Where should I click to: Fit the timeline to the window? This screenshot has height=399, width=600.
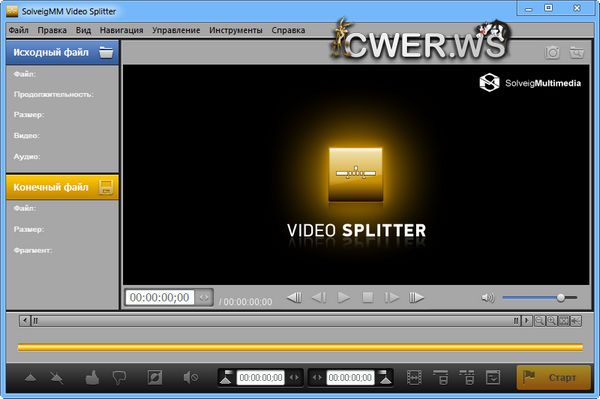[x=564, y=321]
